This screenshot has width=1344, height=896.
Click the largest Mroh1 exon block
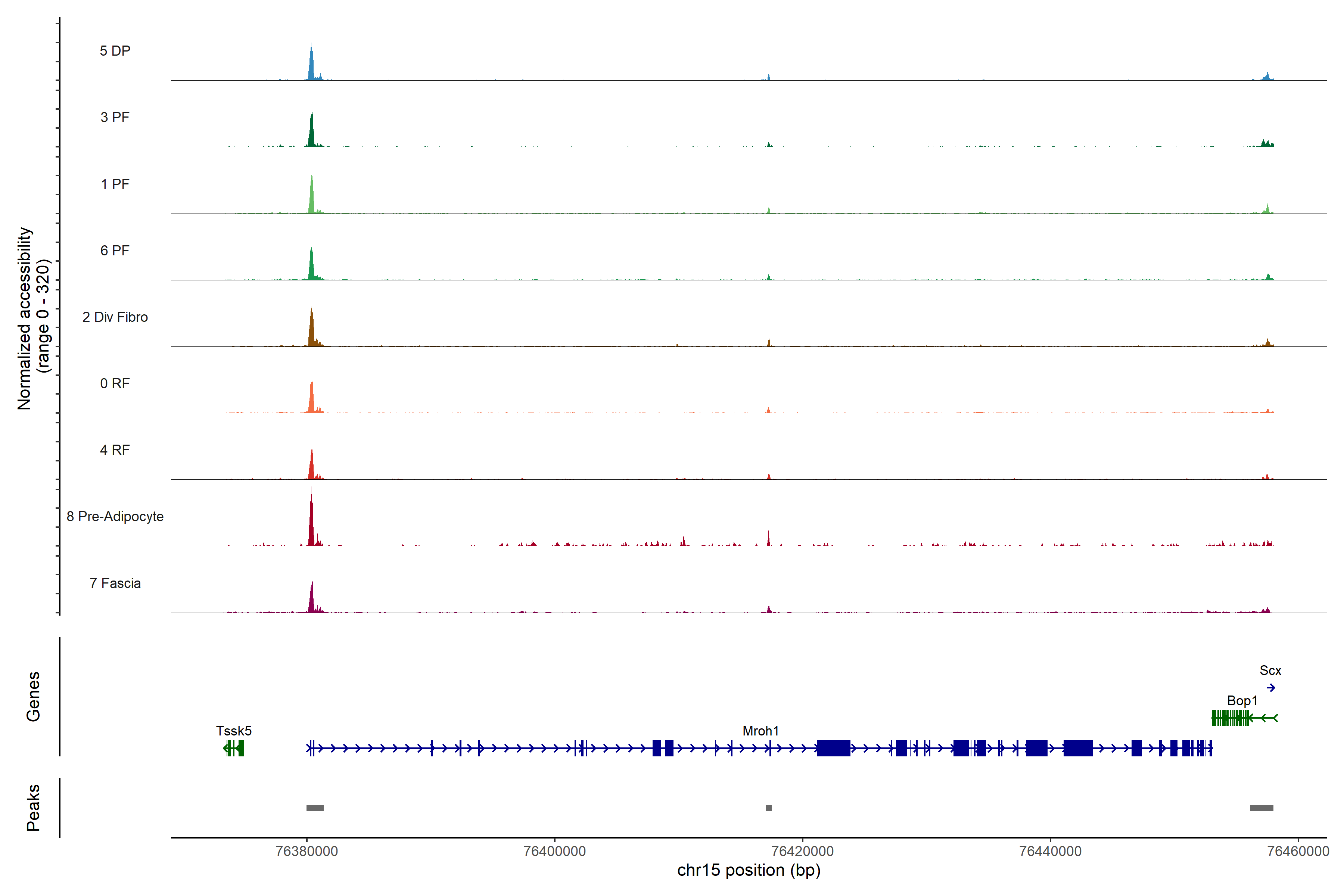point(833,747)
